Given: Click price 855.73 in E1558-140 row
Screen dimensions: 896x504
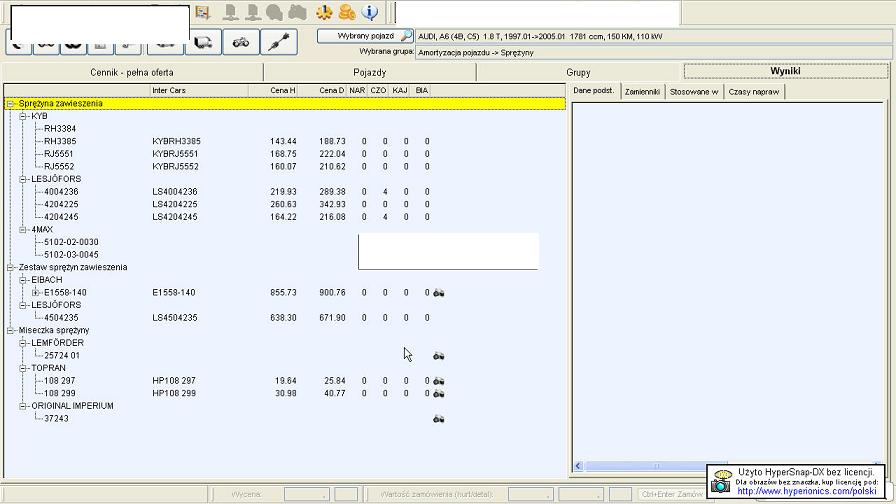Looking at the screenshot, I should [x=283, y=292].
